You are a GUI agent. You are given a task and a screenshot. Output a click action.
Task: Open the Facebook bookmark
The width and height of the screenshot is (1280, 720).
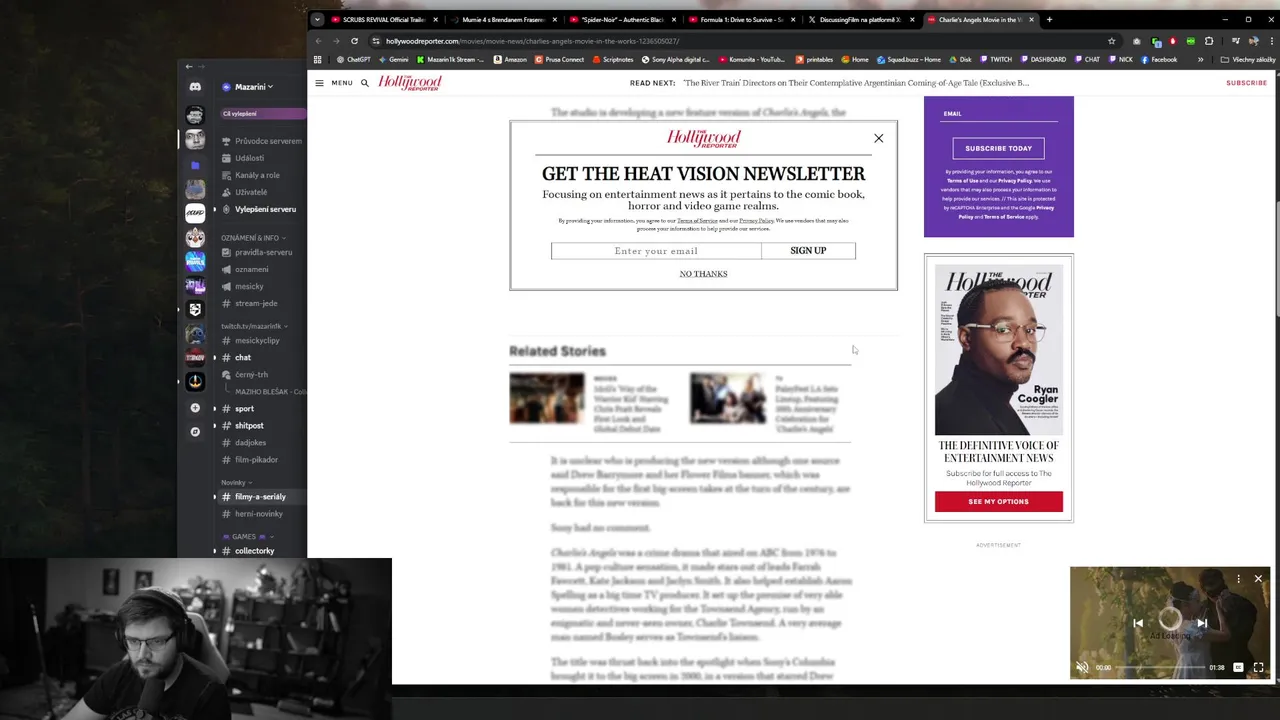(x=1159, y=60)
